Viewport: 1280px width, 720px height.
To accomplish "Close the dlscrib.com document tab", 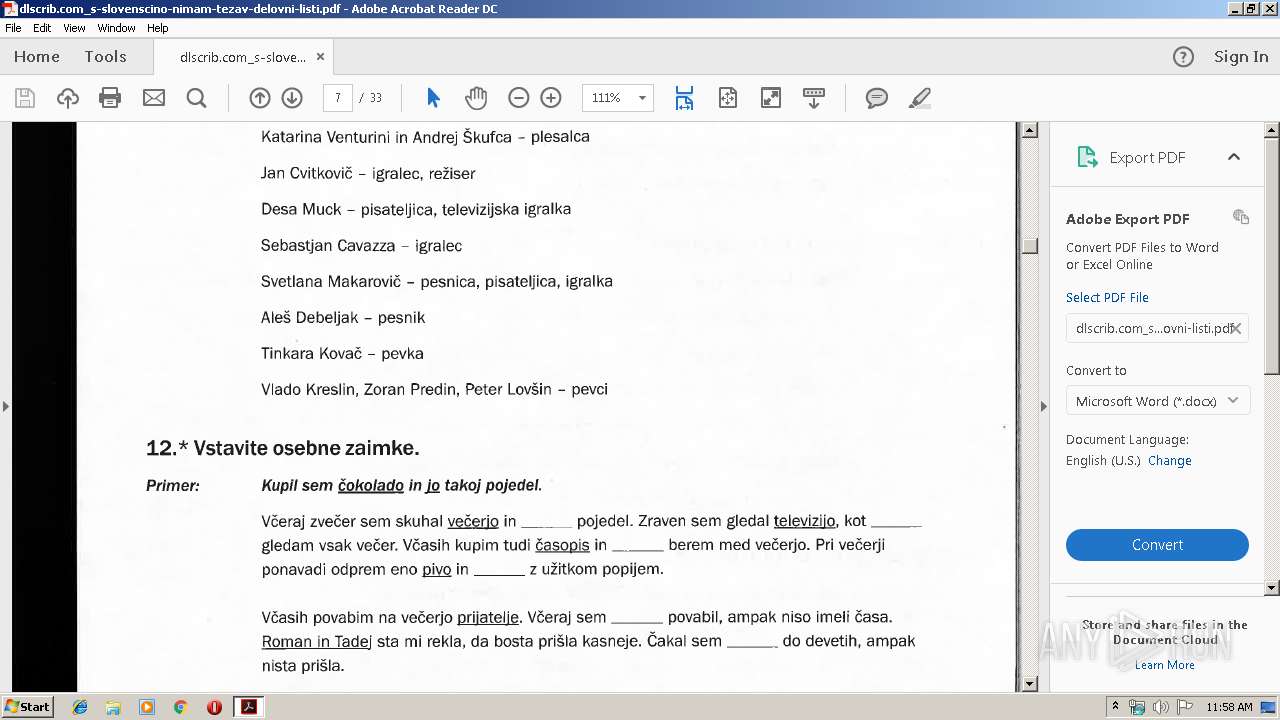I will coord(320,57).
